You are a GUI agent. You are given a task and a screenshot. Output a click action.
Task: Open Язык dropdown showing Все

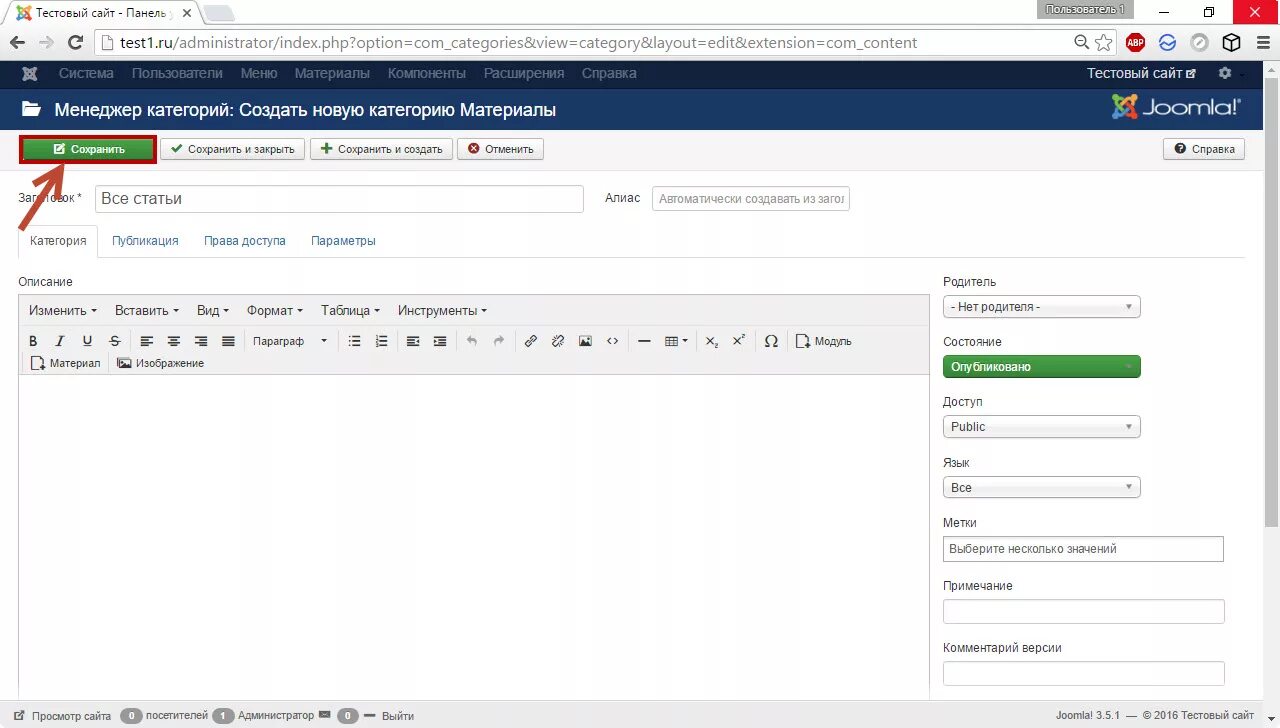[1041, 488]
